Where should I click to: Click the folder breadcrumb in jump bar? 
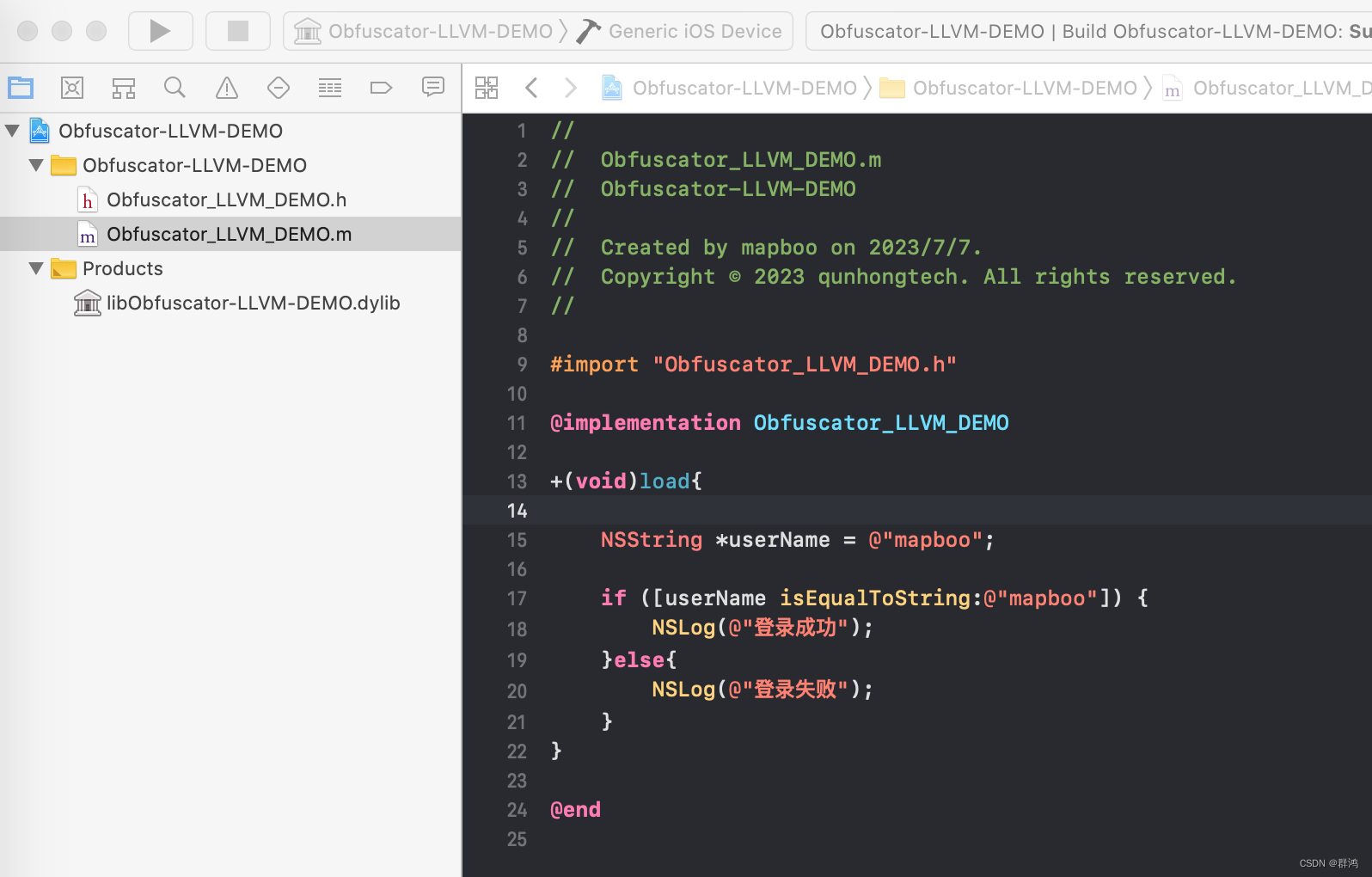click(x=1025, y=88)
